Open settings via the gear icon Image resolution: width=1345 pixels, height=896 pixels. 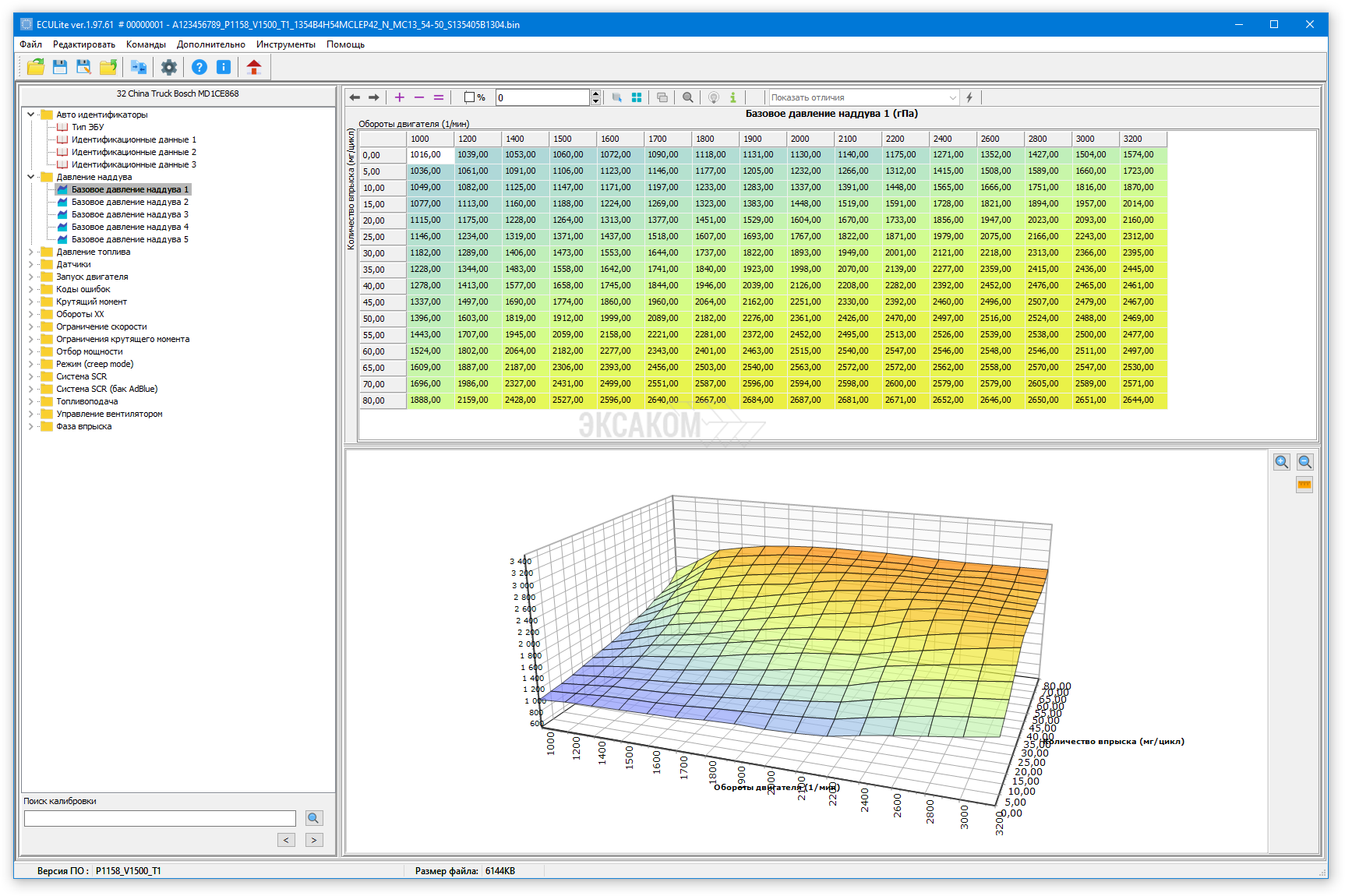pos(169,67)
